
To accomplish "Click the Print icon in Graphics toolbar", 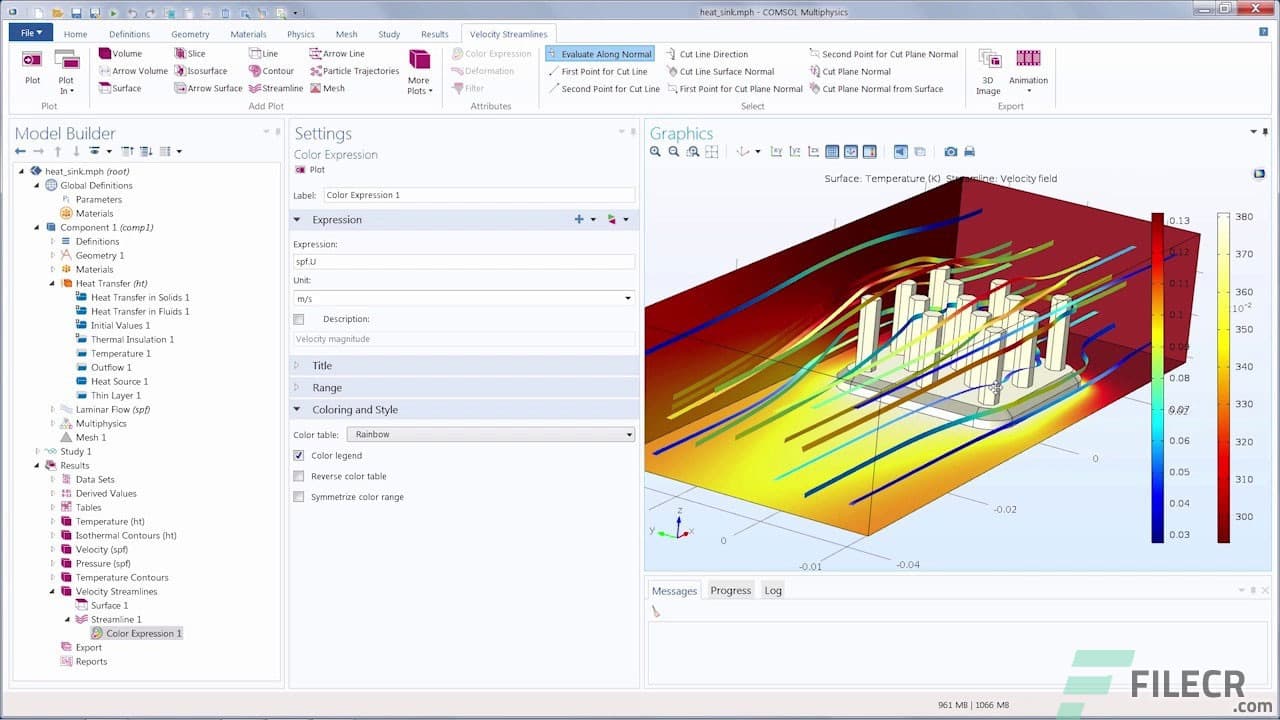I will [x=971, y=151].
